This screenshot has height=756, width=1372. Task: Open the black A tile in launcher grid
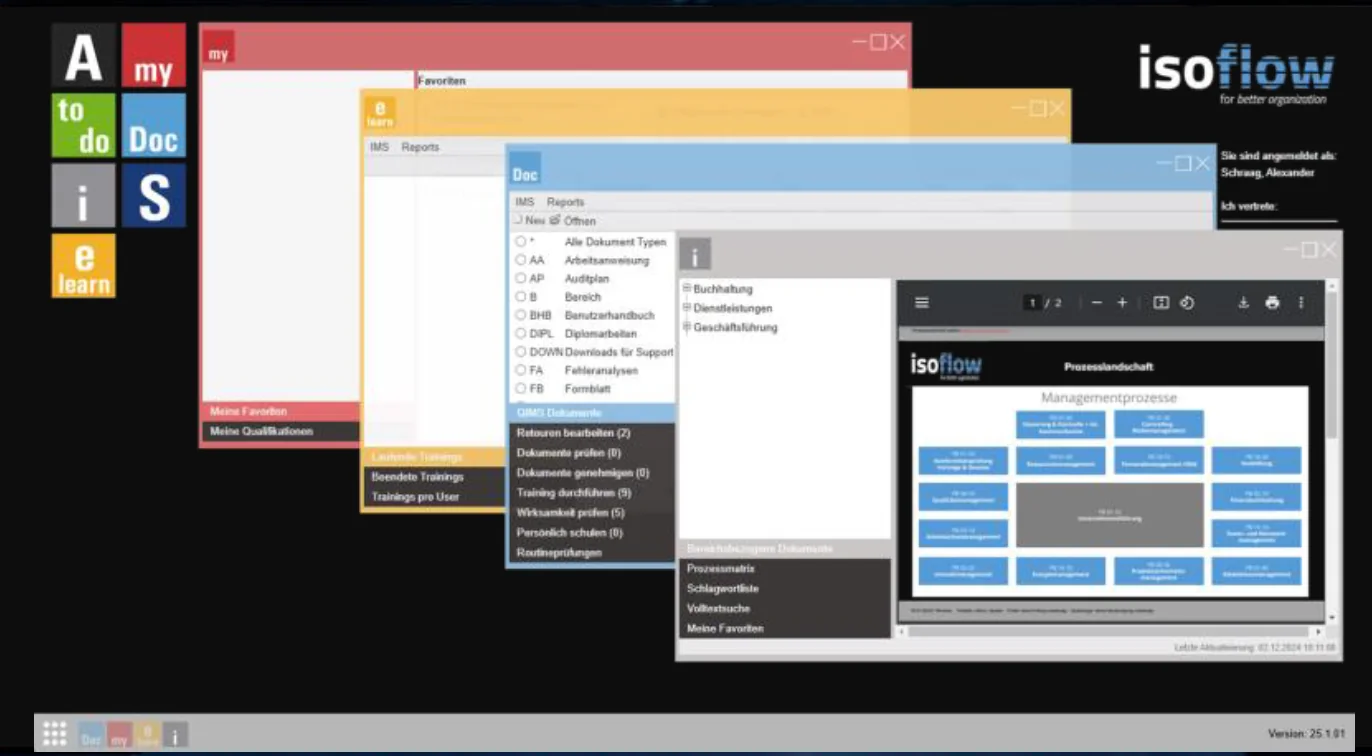tap(83, 57)
